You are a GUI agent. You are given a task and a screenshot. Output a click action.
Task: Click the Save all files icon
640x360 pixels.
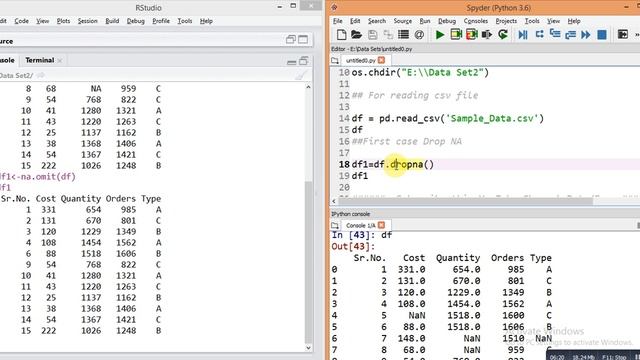pos(388,35)
